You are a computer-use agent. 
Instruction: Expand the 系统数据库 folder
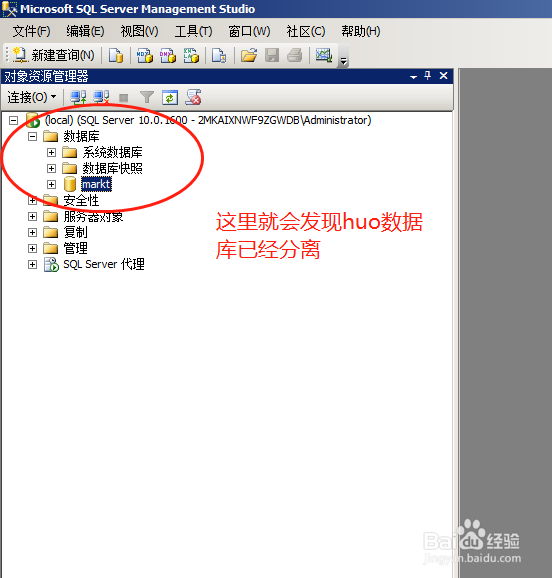pyautogui.click(x=51, y=152)
